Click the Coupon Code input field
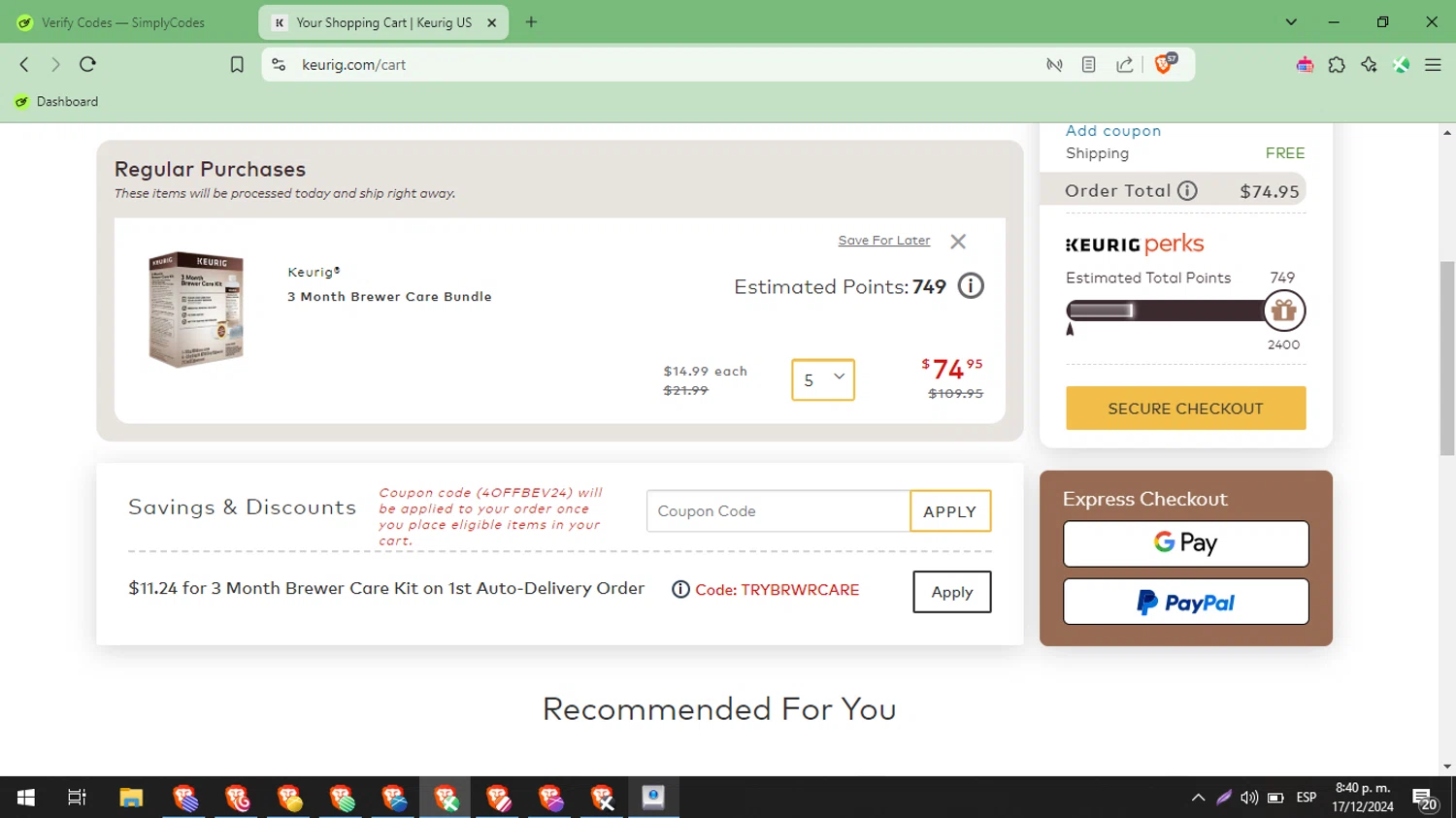Screen dimensions: 1456x818 click(x=778, y=511)
